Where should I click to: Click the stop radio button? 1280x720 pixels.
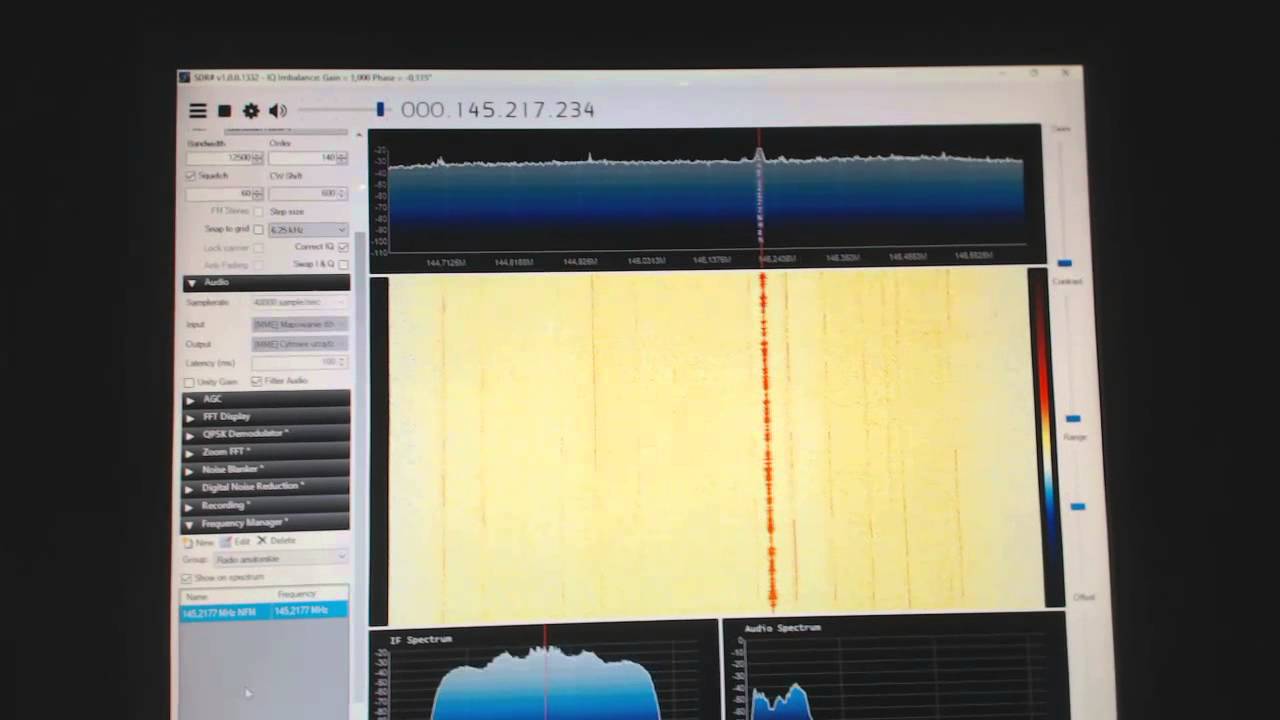tap(225, 111)
